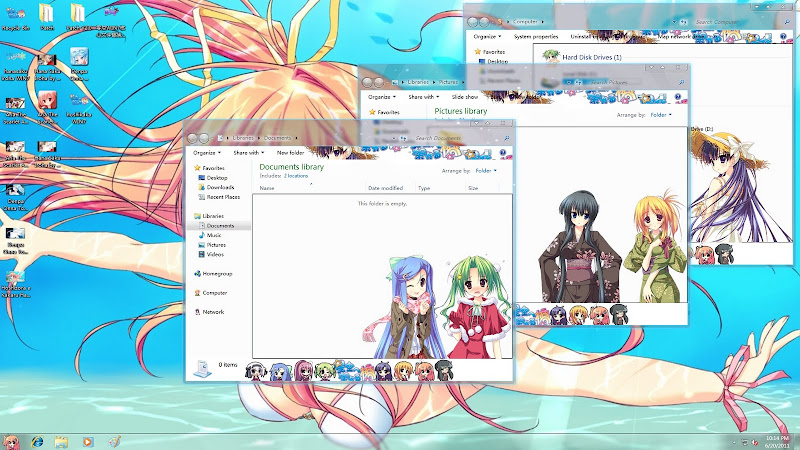Click Forward arrow in the Pictures window
The image size is (800, 450).
click(x=379, y=82)
